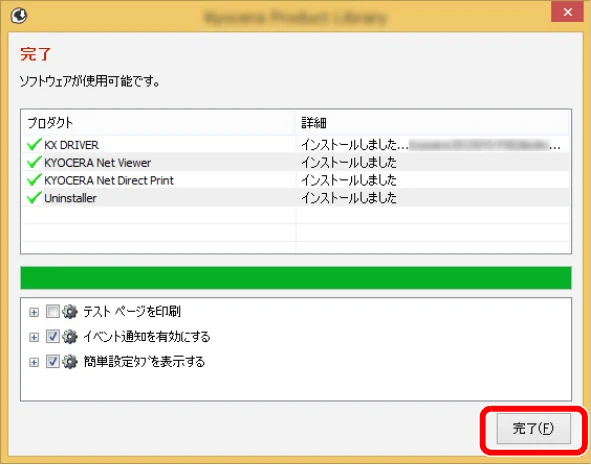
Task: Click KYOCERA Net Direct Print's インストールしました cell
Action: pos(433,180)
